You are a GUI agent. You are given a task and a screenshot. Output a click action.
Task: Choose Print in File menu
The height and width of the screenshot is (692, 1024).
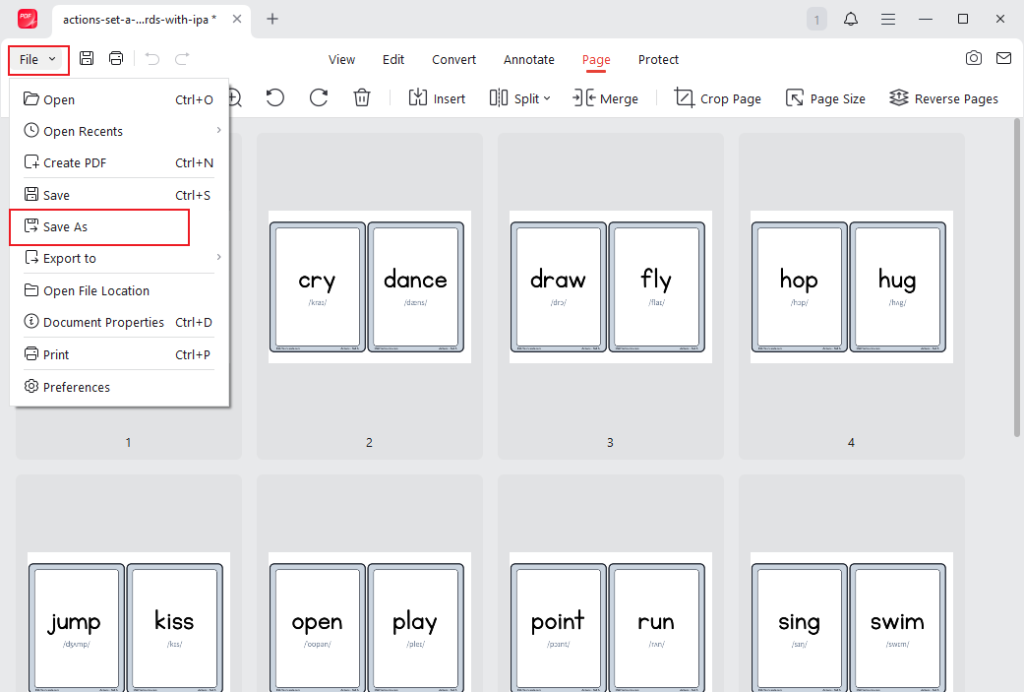pyautogui.click(x=119, y=354)
